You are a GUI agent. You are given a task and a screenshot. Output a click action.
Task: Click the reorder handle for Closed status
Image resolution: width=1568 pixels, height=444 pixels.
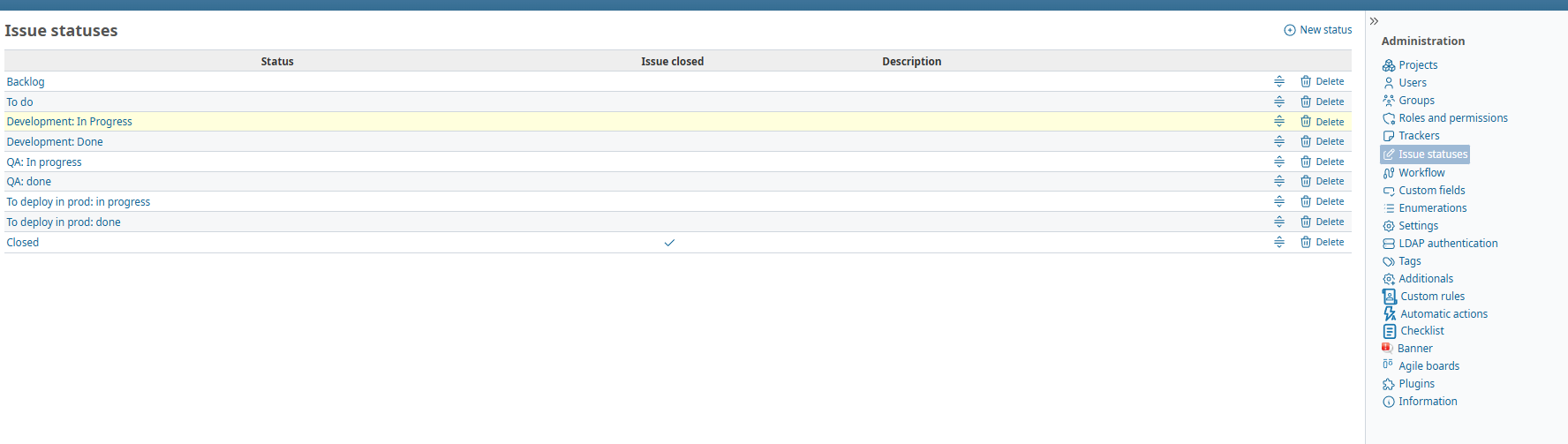(x=1279, y=242)
